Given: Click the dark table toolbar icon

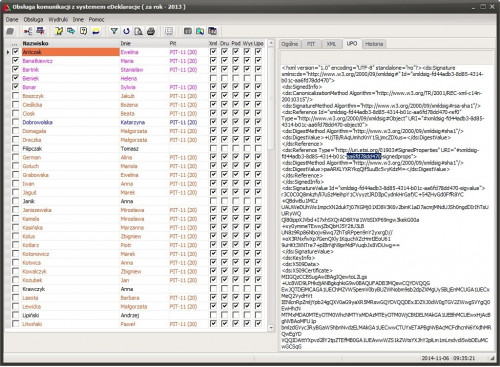Looking at the screenshot, I should tap(188, 31).
